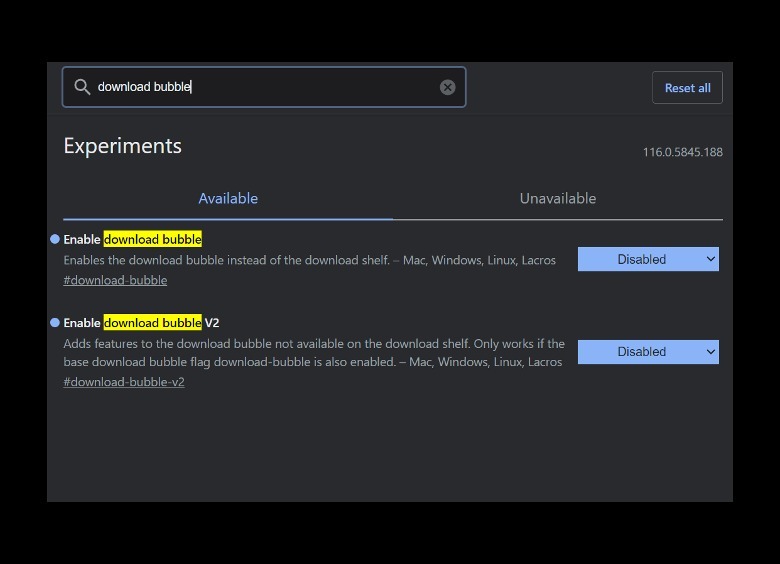This screenshot has width=780, height=564.
Task: Click the blue dot beside Enable download bubble
Action: (55, 239)
